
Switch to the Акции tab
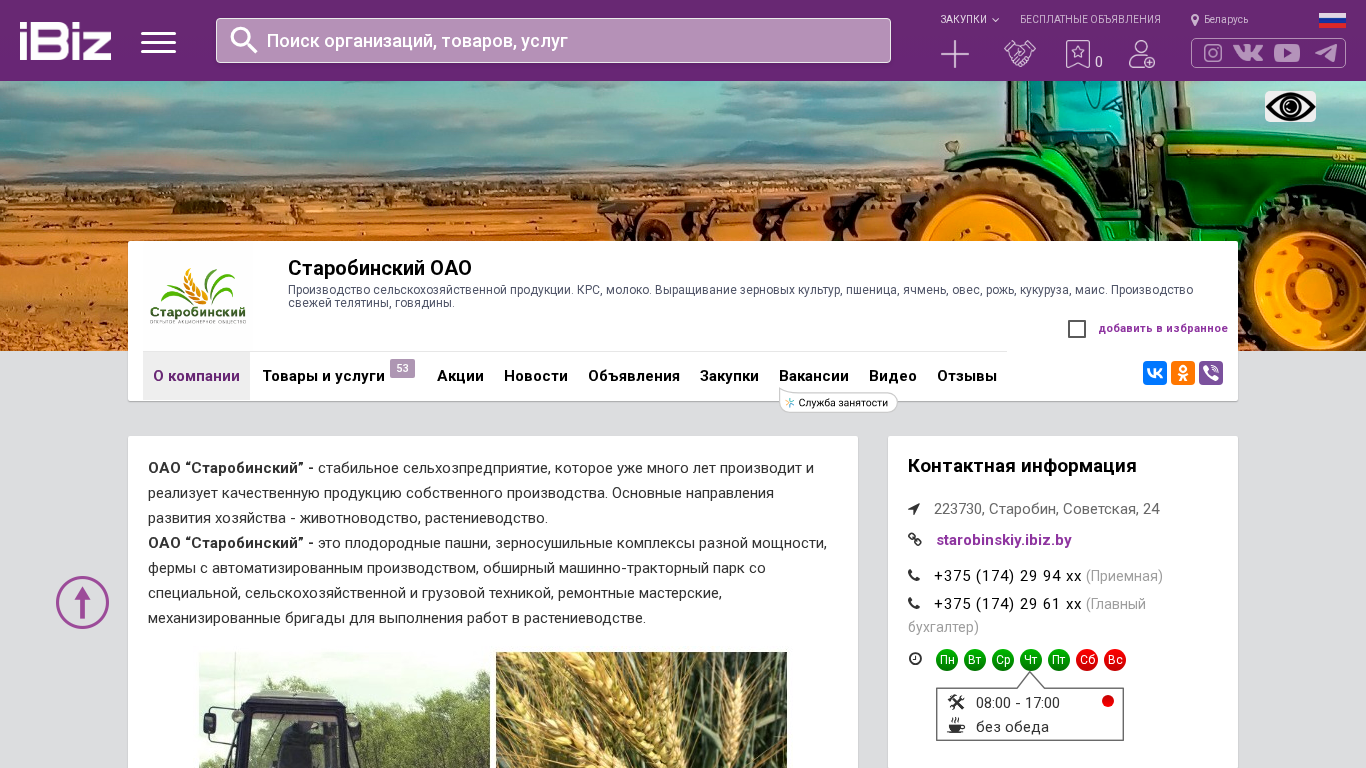tap(460, 376)
